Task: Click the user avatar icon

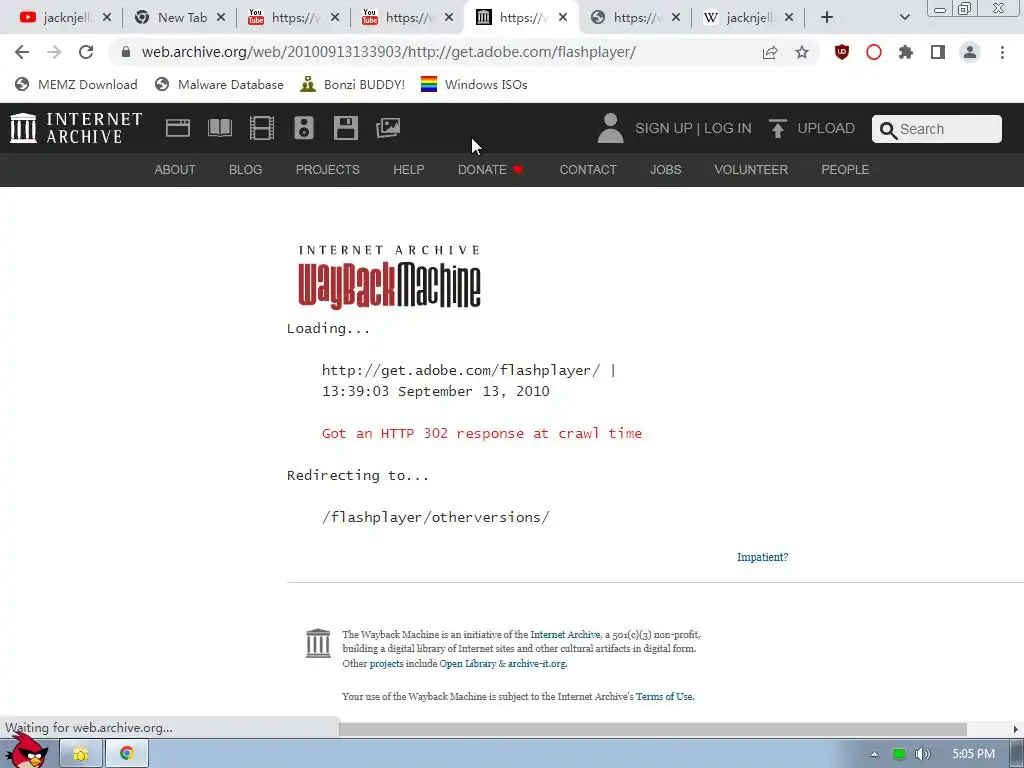Action: pyautogui.click(x=611, y=128)
